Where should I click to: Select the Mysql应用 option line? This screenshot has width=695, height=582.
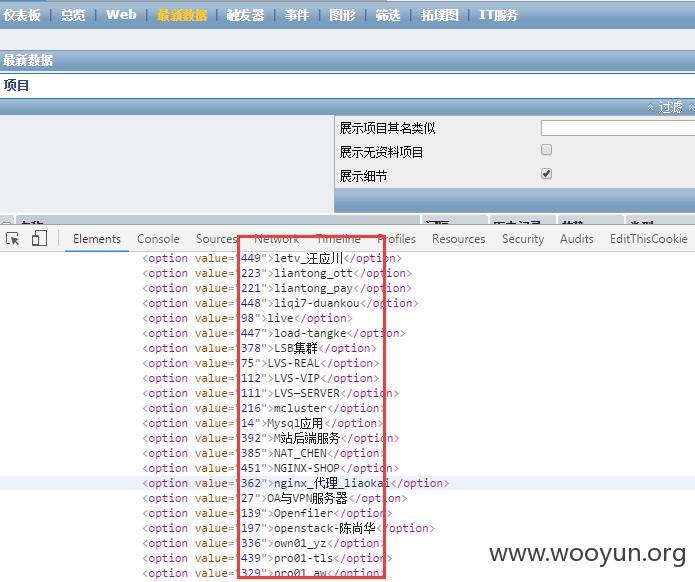[262, 423]
